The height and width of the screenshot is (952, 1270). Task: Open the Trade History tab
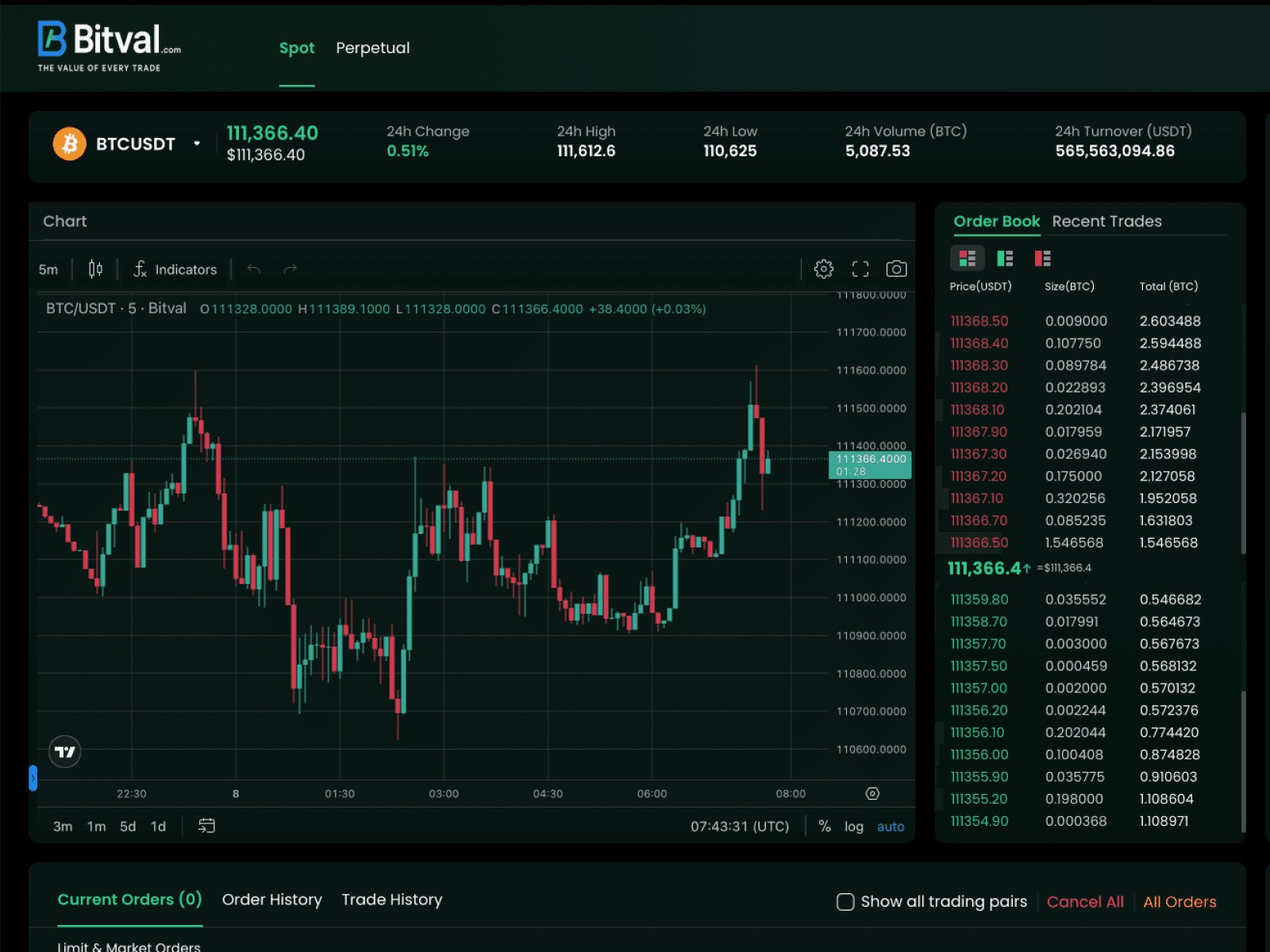pyautogui.click(x=392, y=900)
